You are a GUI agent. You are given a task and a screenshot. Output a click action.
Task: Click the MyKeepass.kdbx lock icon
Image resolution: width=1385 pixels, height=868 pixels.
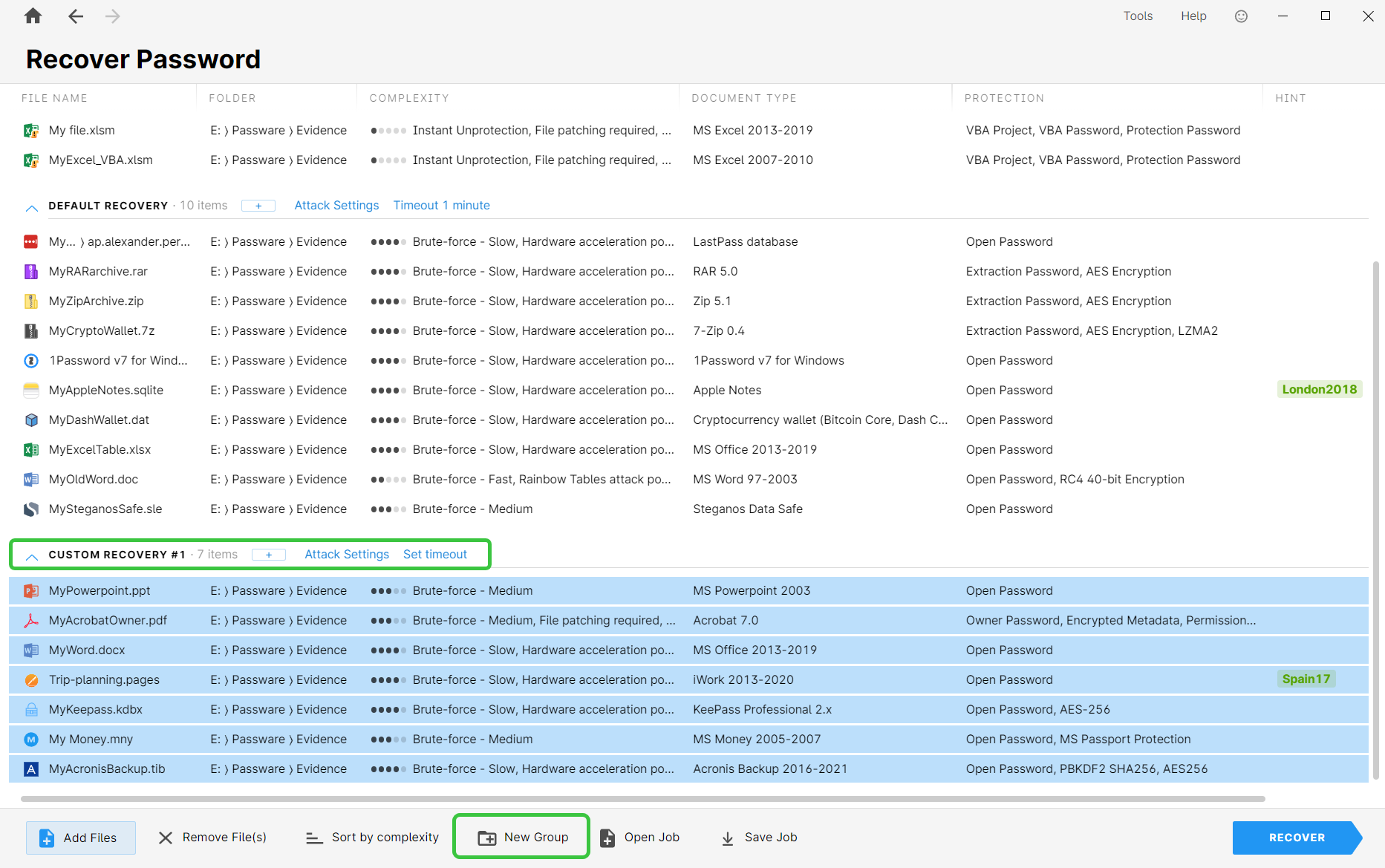[31, 710]
